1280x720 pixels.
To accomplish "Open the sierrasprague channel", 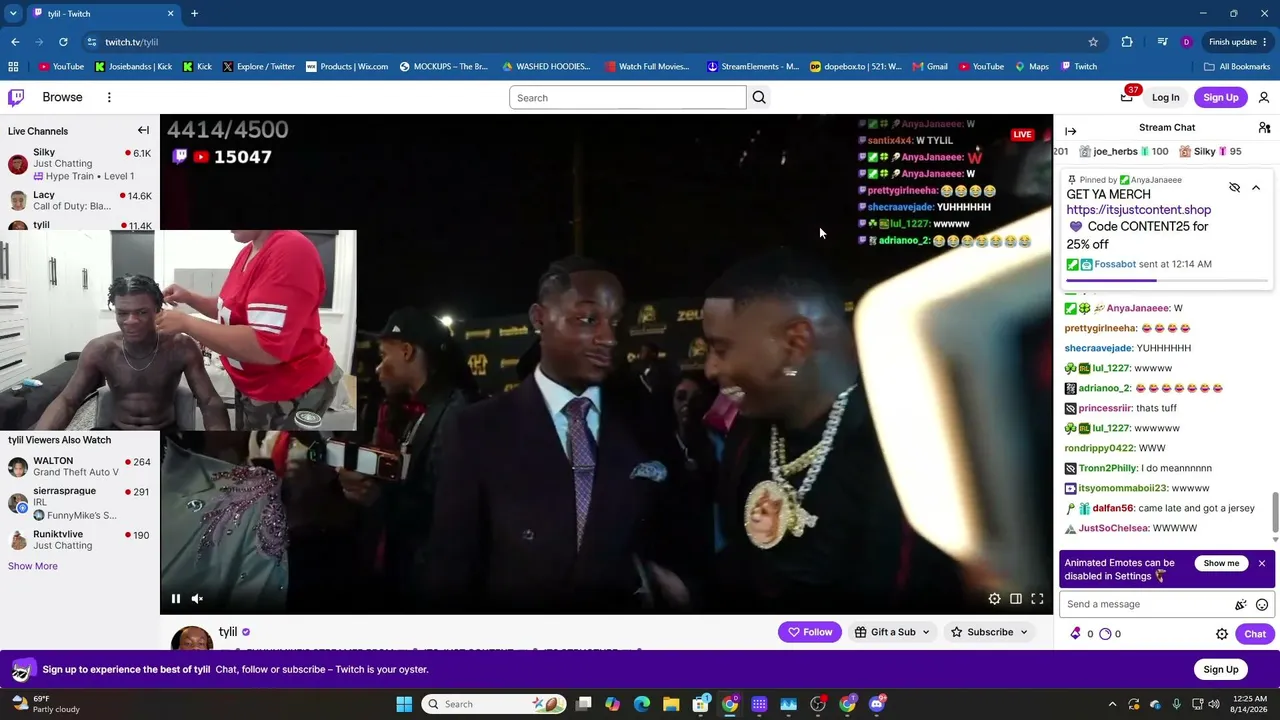I will click(x=80, y=503).
